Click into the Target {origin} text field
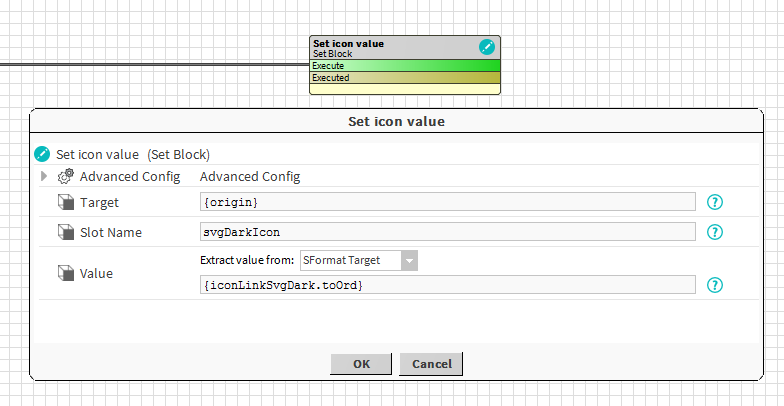 447,202
